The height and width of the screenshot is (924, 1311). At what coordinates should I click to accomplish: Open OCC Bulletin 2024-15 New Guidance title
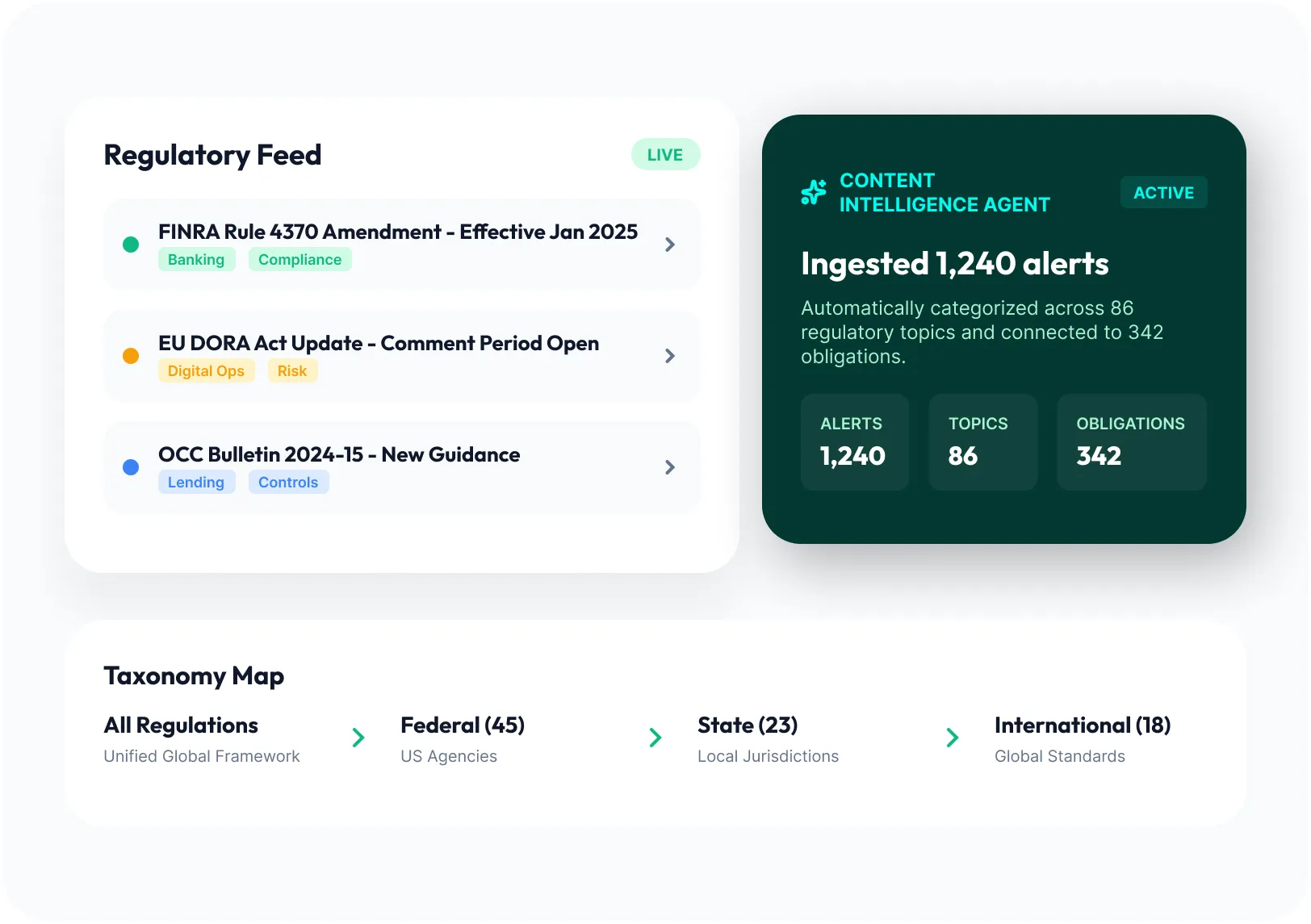pyautogui.click(x=339, y=455)
